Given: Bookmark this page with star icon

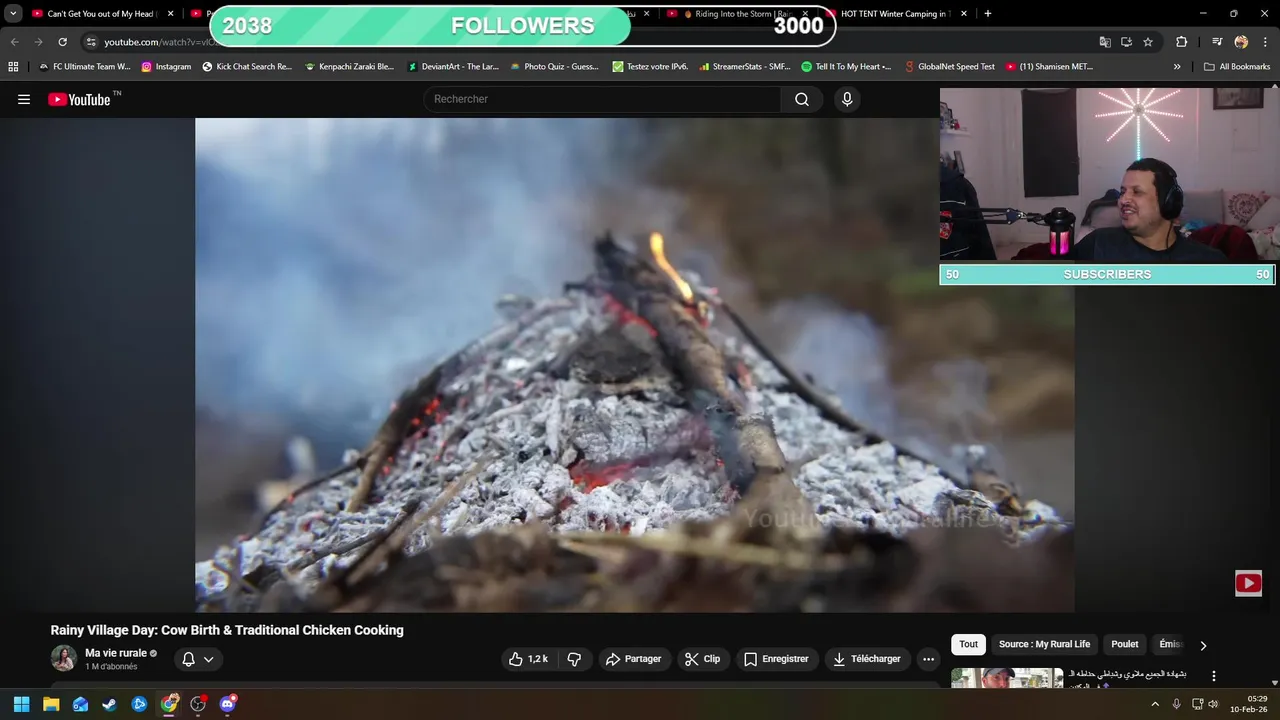Looking at the screenshot, I should click(x=1148, y=42).
